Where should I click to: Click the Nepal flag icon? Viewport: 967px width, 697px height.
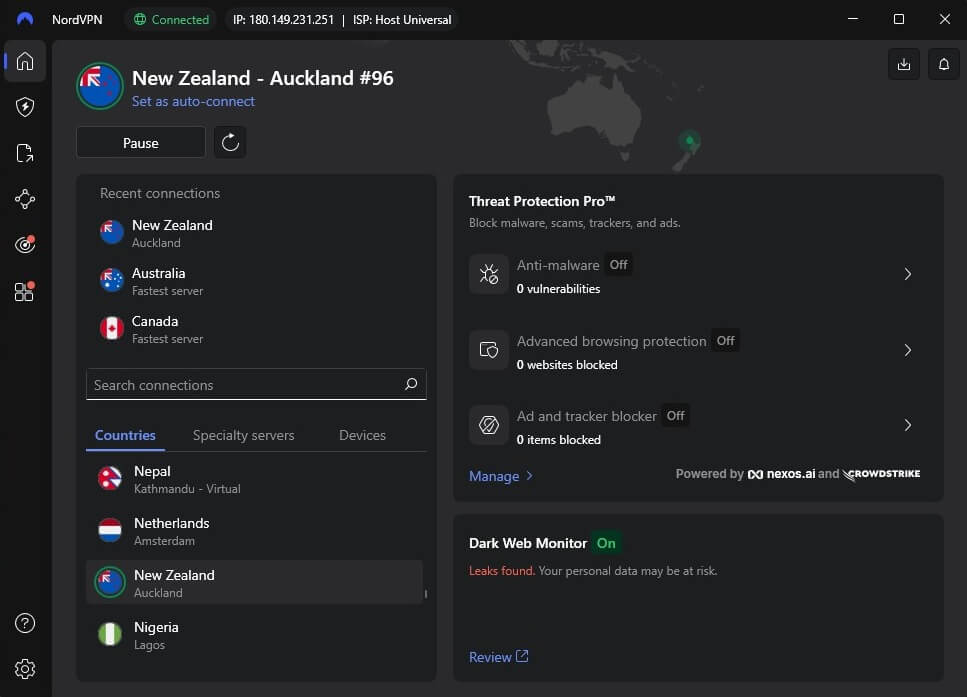coord(110,479)
